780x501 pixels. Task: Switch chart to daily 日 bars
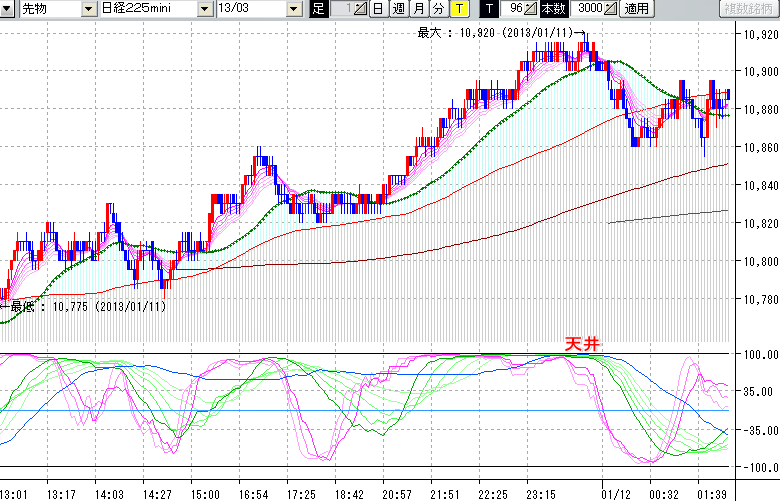coord(377,9)
